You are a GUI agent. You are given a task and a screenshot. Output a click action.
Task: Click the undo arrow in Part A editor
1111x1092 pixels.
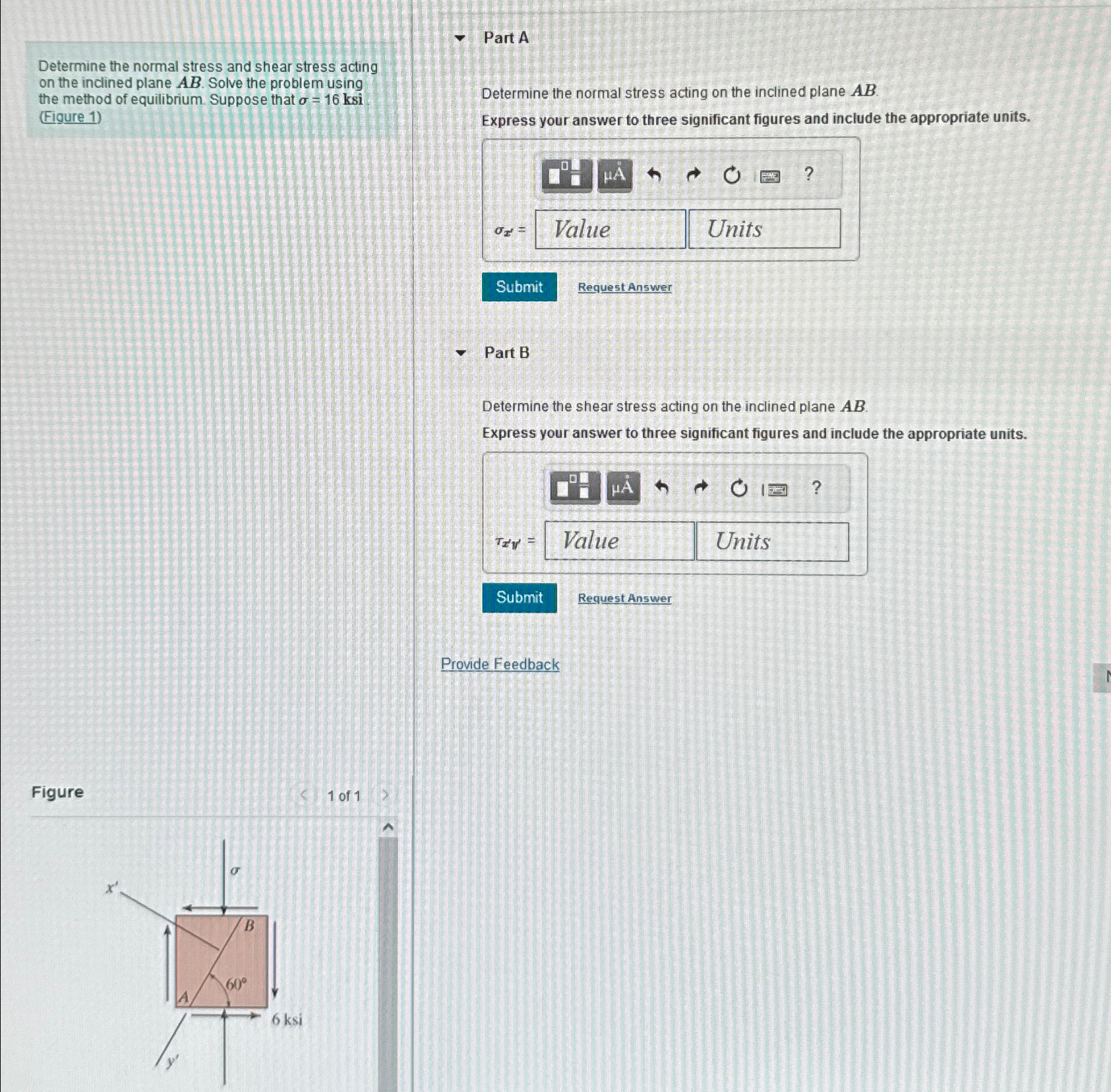click(654, 175)
